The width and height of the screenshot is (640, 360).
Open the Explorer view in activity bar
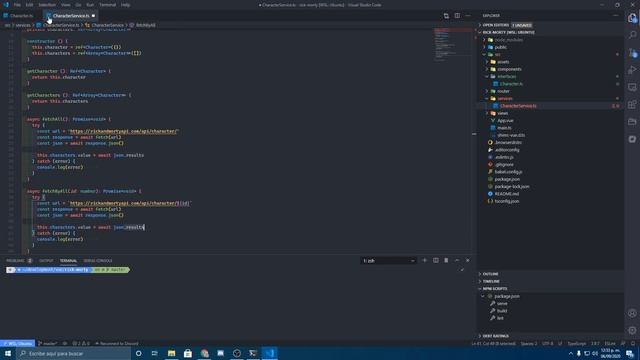[632, 18]
